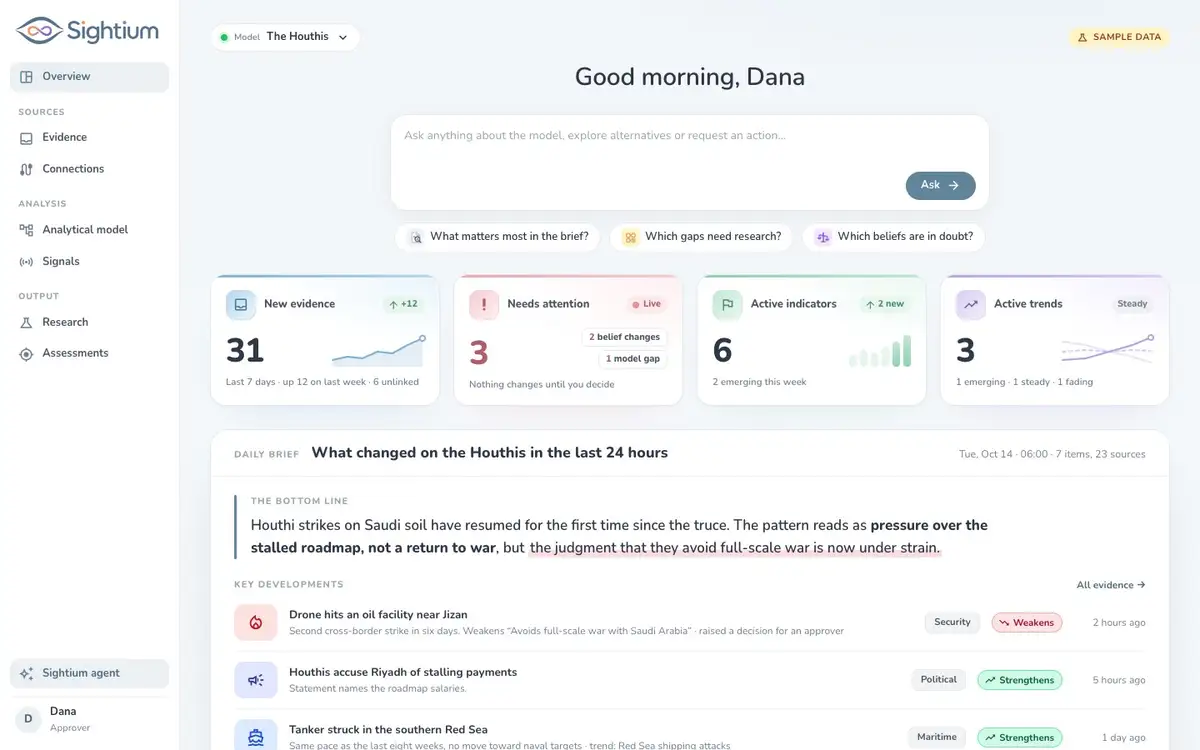This screenshot has height=750, width=1200.
Task: Click the Daily Brief headline
Action: 490,453
